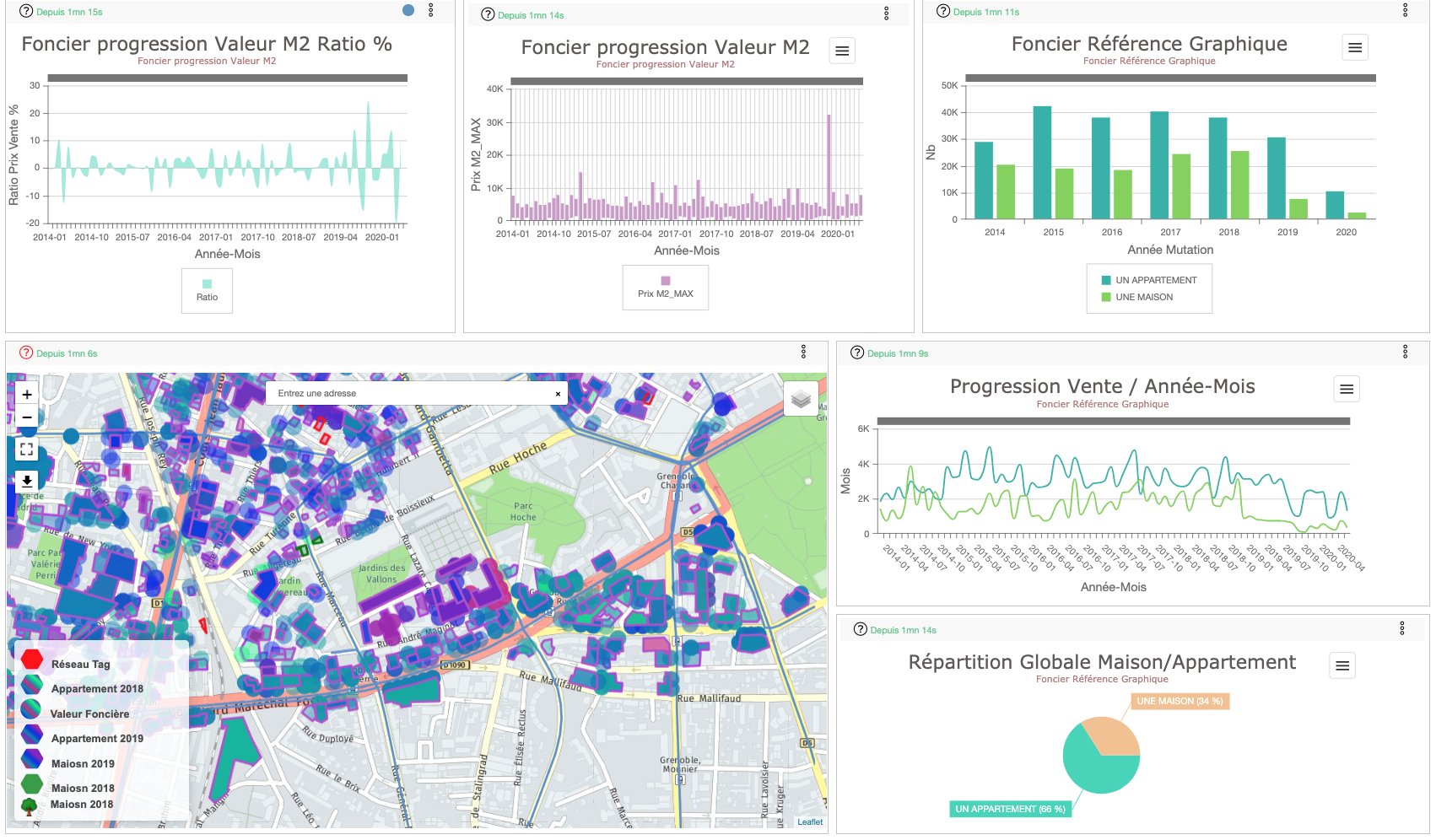Toggle Prix M2_MAX legend series
The width and height of the screenshot is (1436, 840).
(665, 288)
